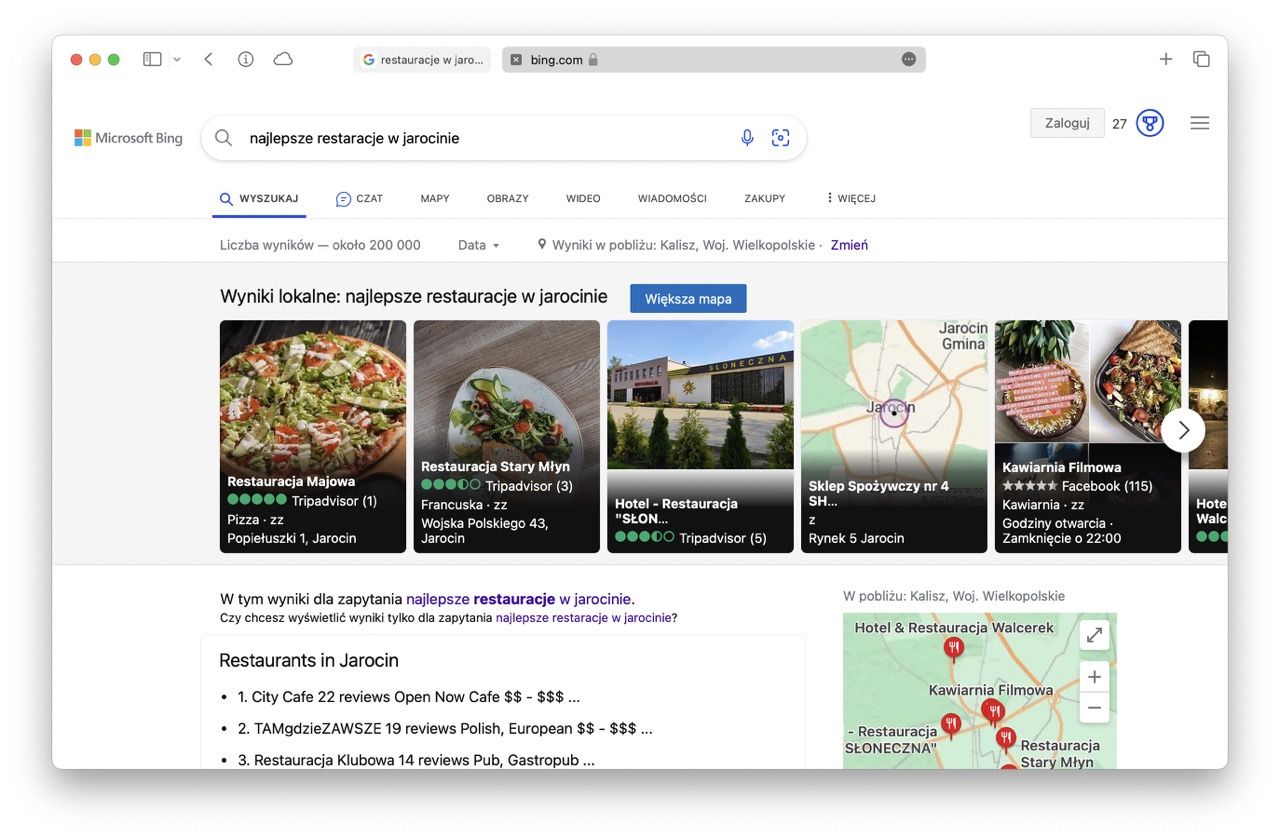The width and height of the screenshot is (1280, 838).
Task: Open the Sklep Spożywczy nr 4 card
Action: pyautogui.click(x=894, y=436)
